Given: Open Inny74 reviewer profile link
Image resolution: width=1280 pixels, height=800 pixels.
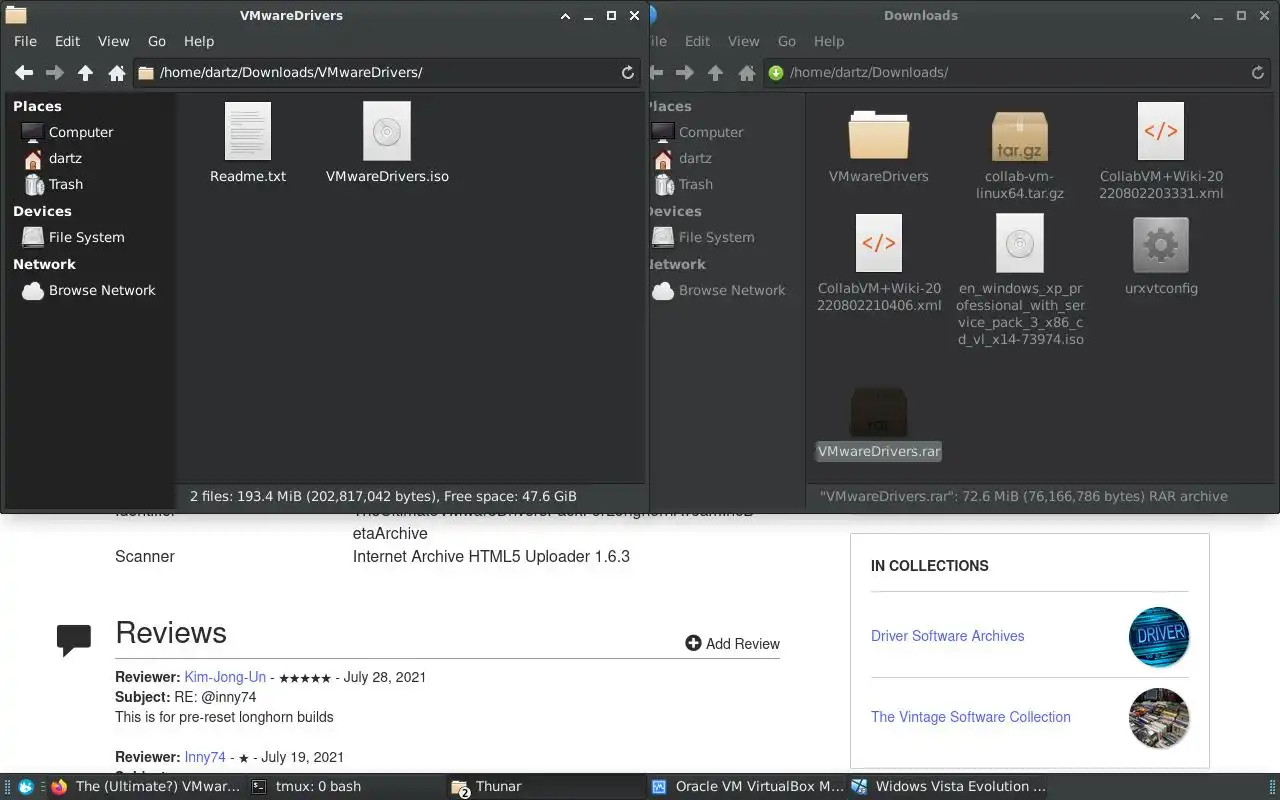Looking at the screenshot, I should click(x=205, y=757).
